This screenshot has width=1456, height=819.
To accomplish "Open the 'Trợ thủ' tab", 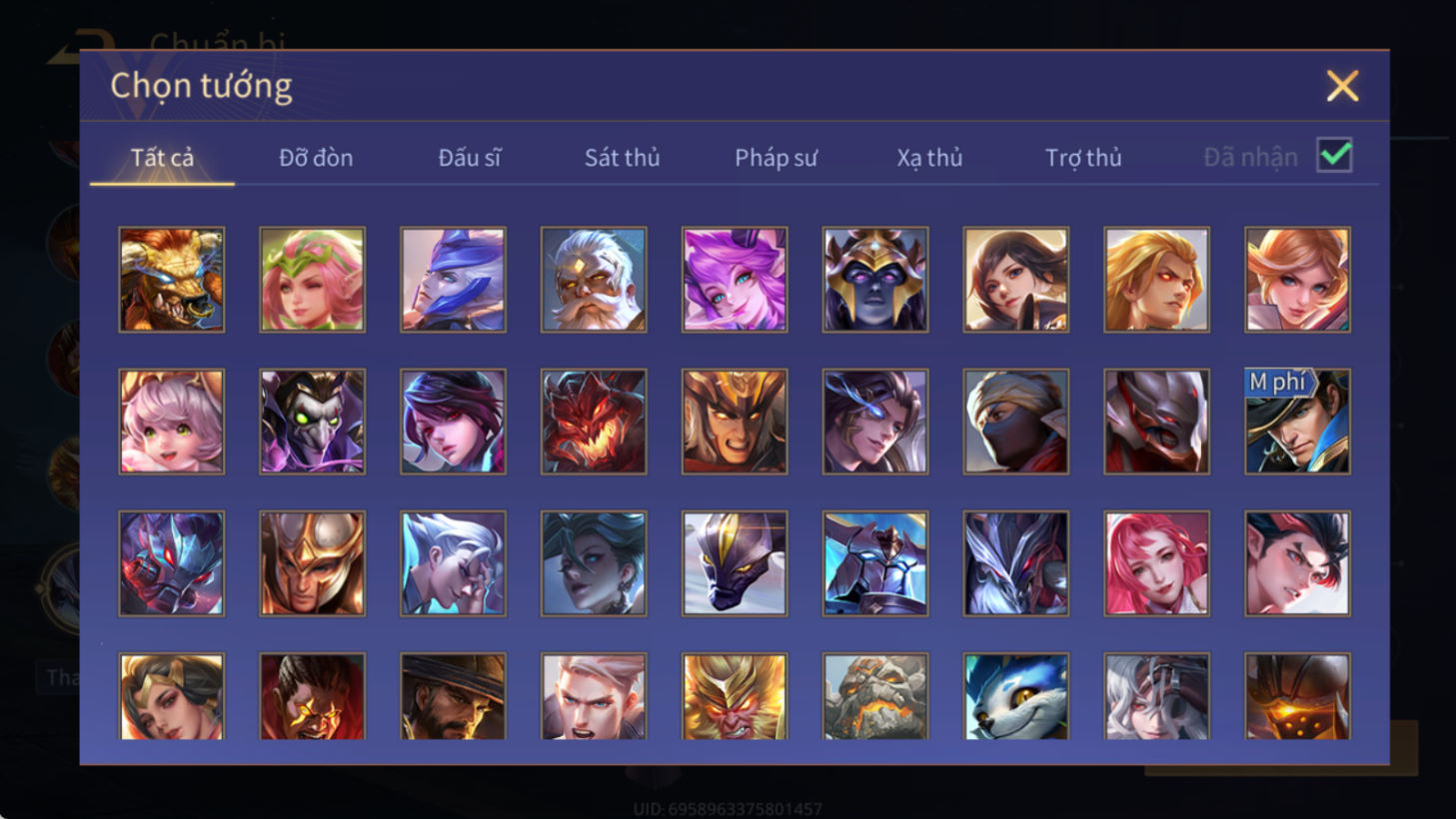I will tap(1083, 158).
